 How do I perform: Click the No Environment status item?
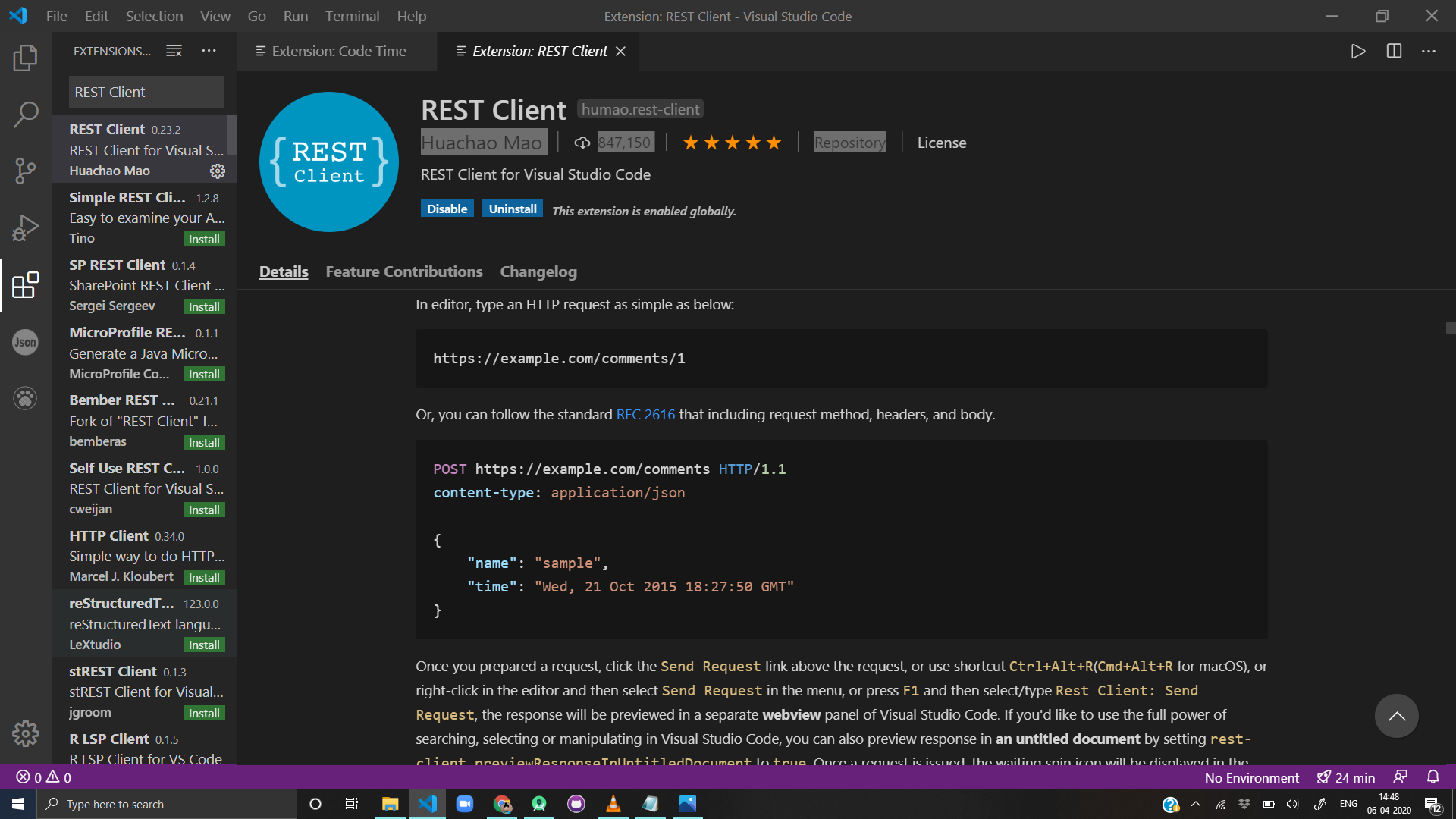(1251, 777)
